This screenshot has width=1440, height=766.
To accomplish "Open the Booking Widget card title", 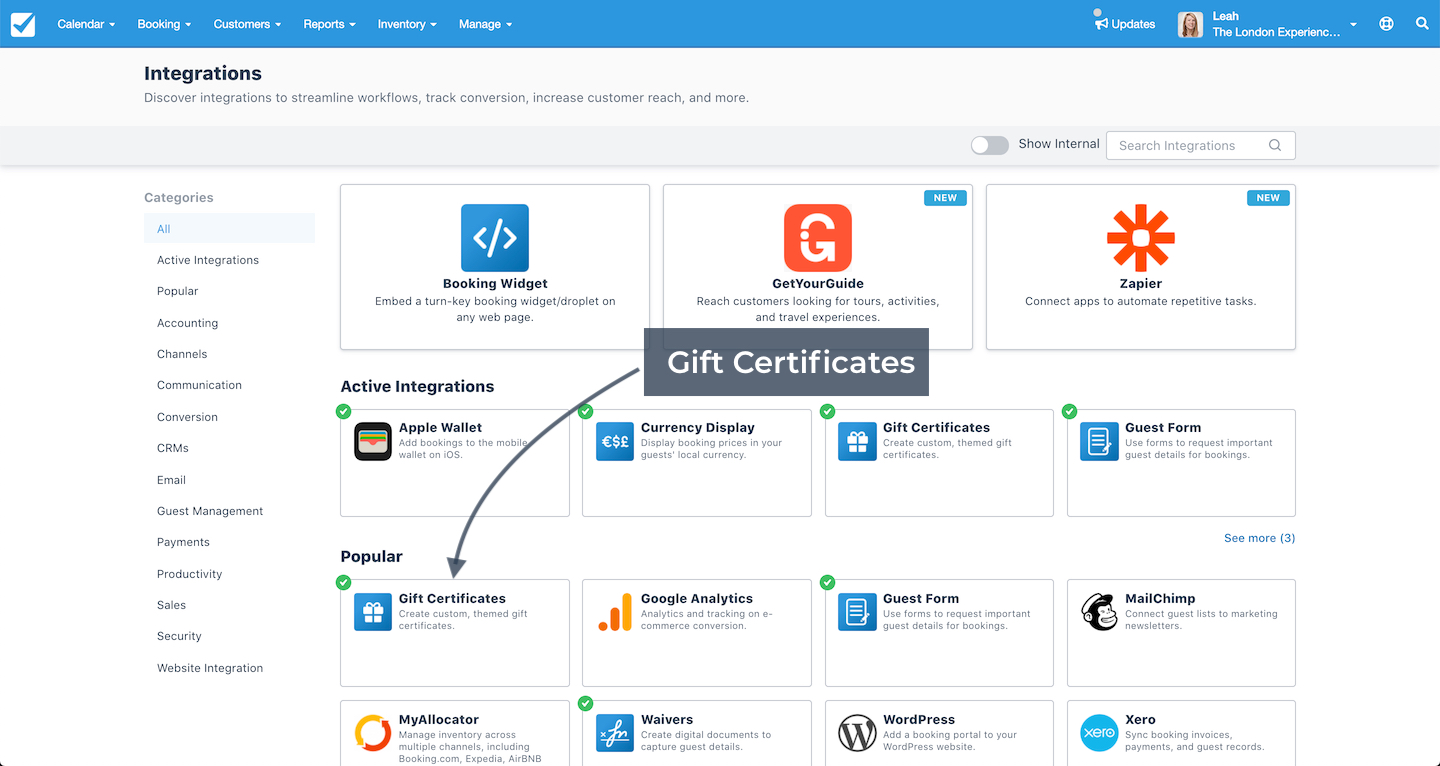I will (x=495, y=284).
